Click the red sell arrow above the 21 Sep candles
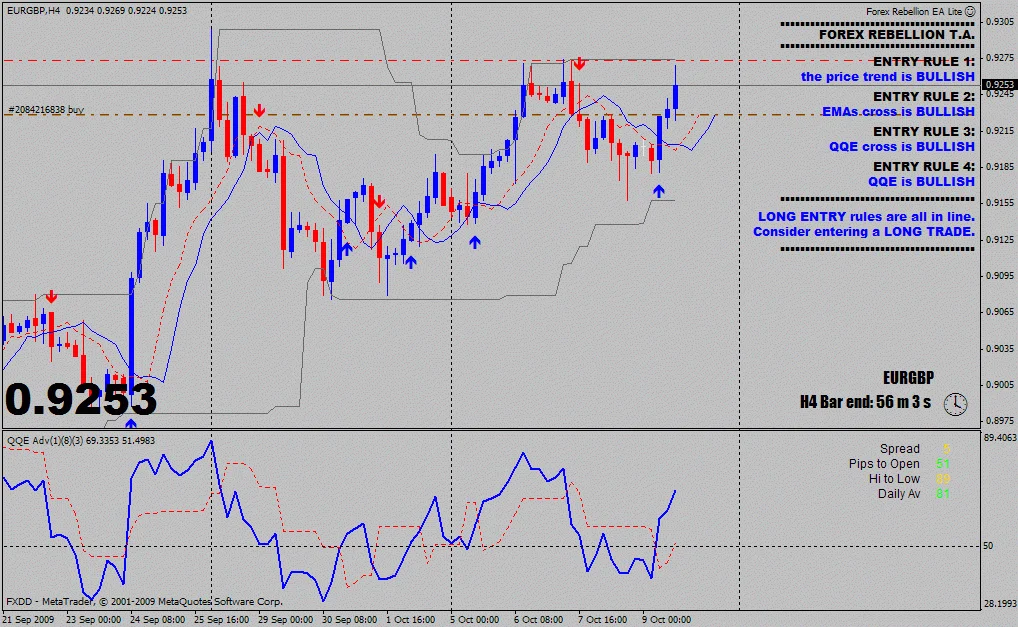The height and width of the screenshot is (627, 1018). [52, 297]
